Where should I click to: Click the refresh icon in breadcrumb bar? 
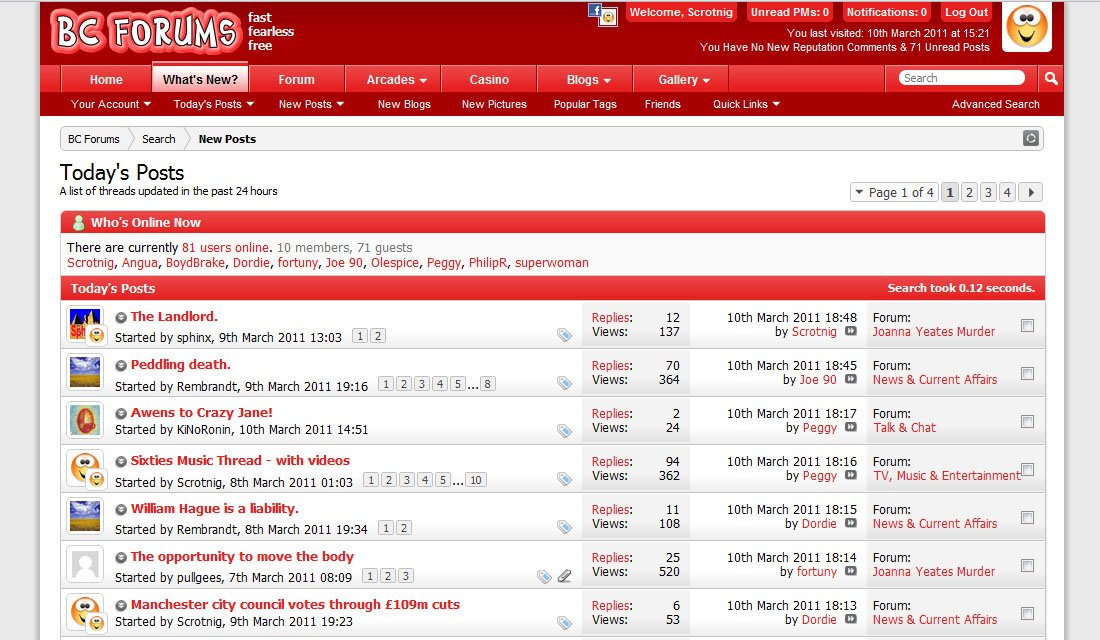[1031, 139]
